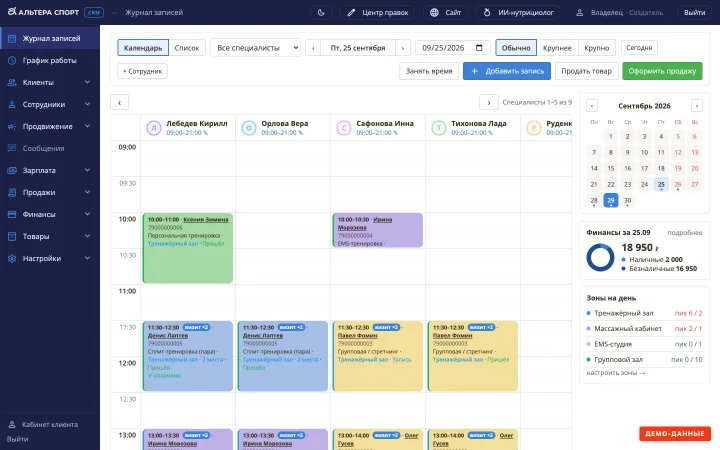
Task: Click Тихонова Лада avatar icon
Action: coord(439,128)
